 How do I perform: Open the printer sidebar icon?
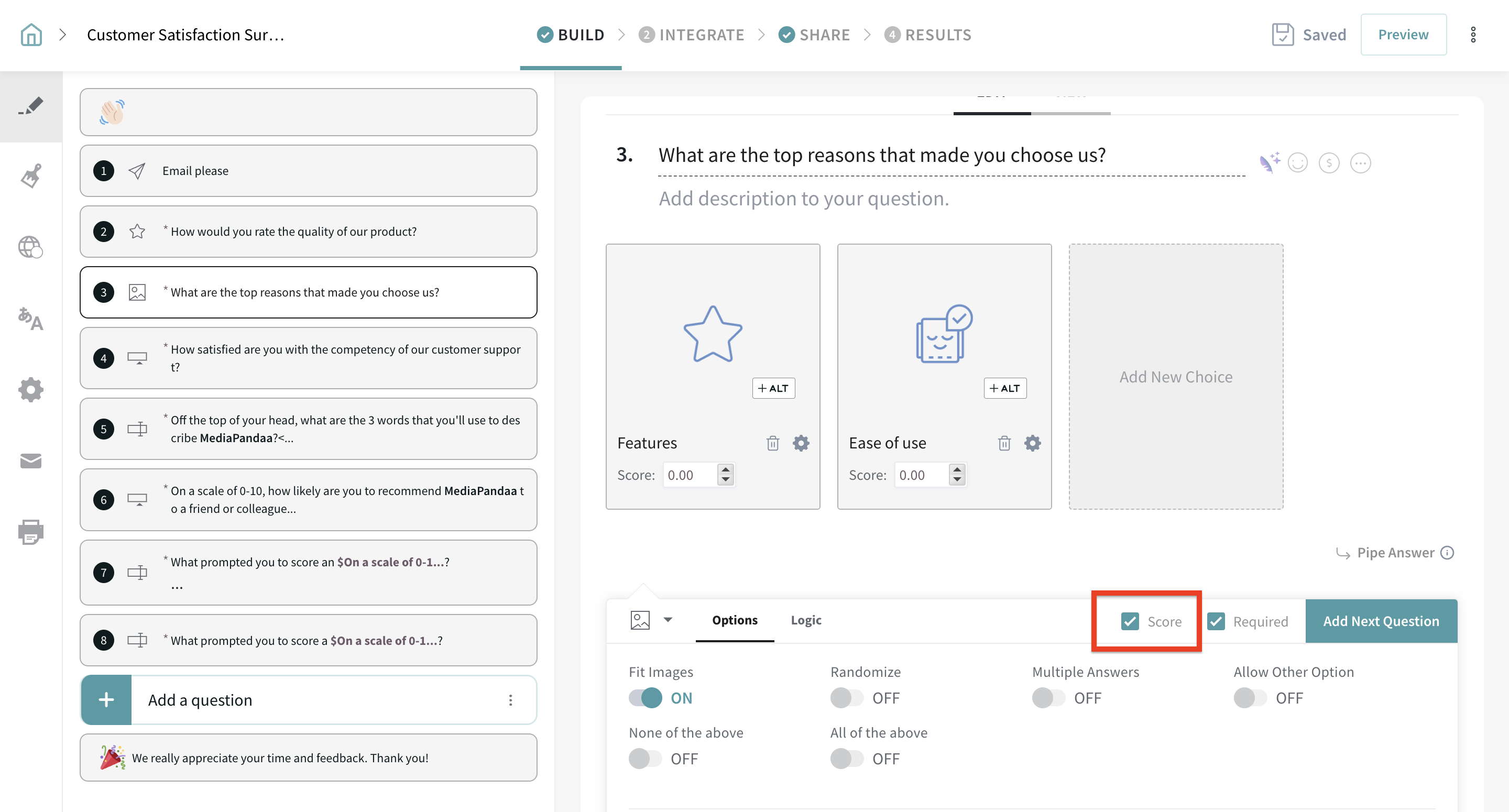(x=31, y=532)
